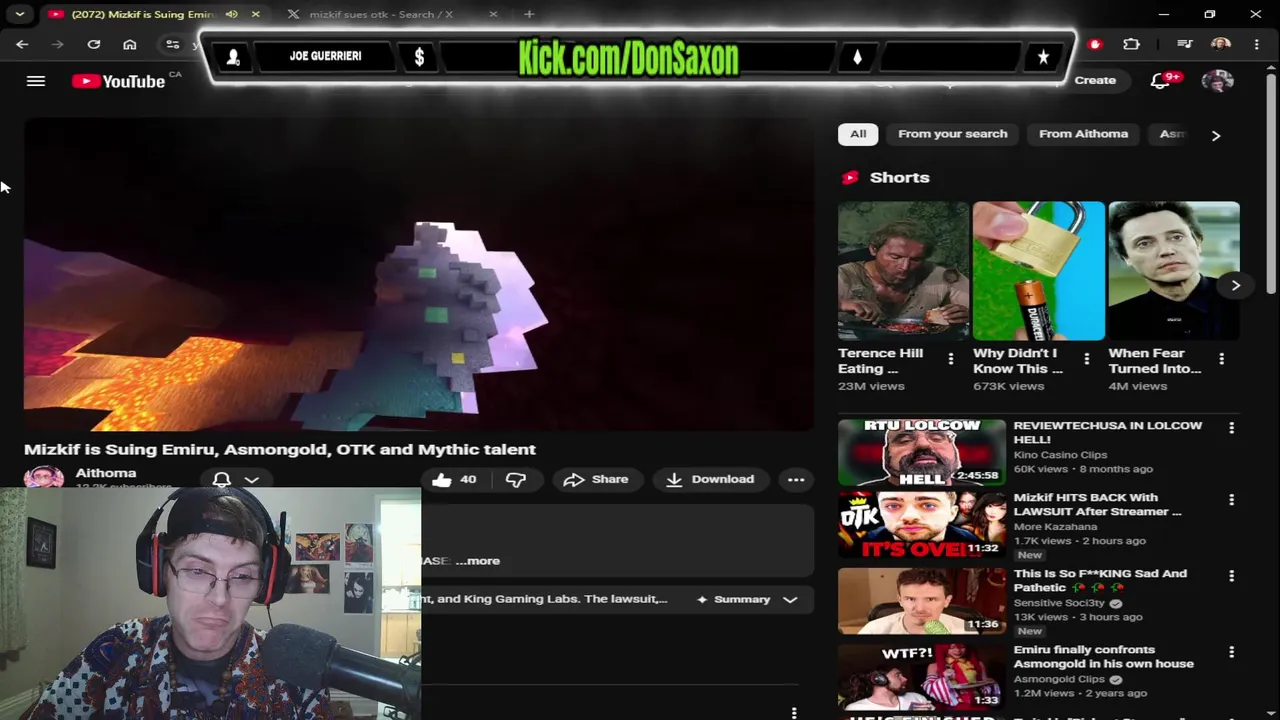Show next Shorts with carousel arrow

pos(1235,285)
